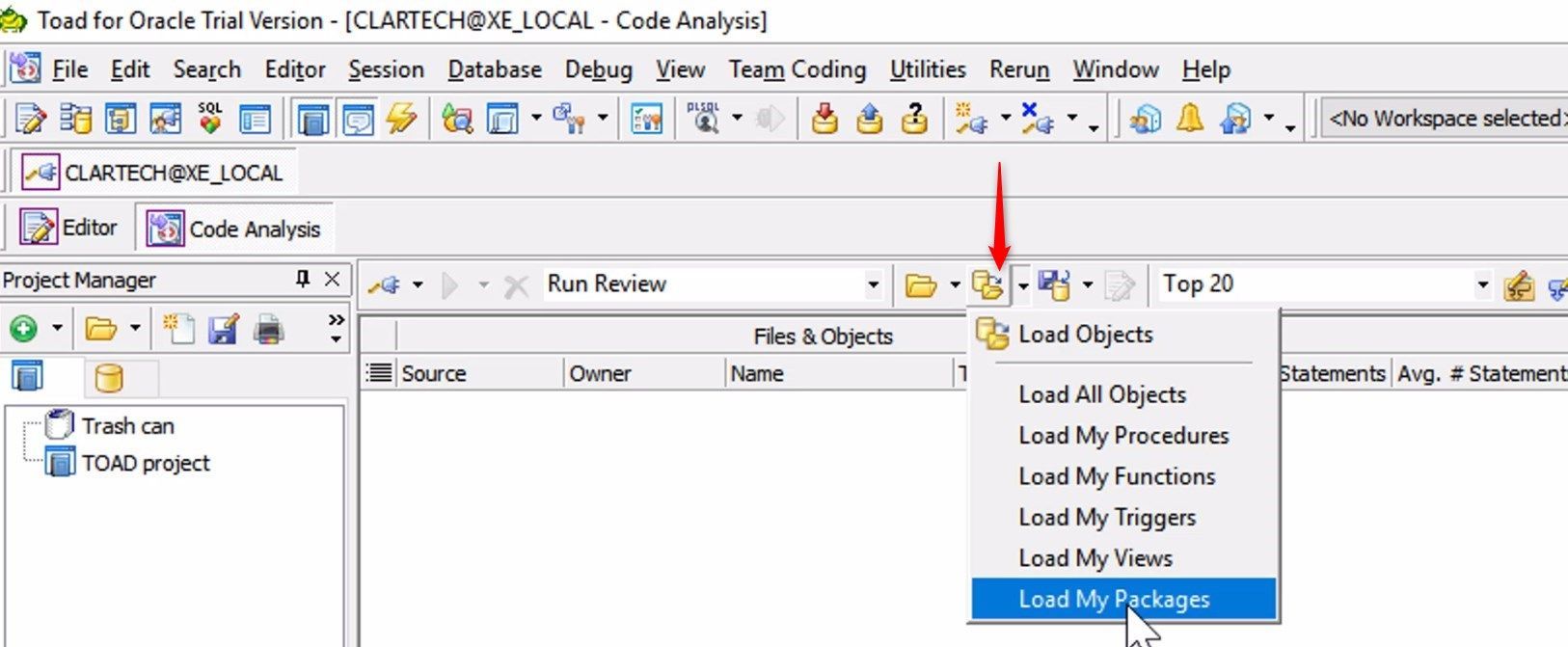Viewport: 1568px width, 647px height.
Task: Expand Project Manager toolbar overflow chevron
Action: (x=336, y=328)
